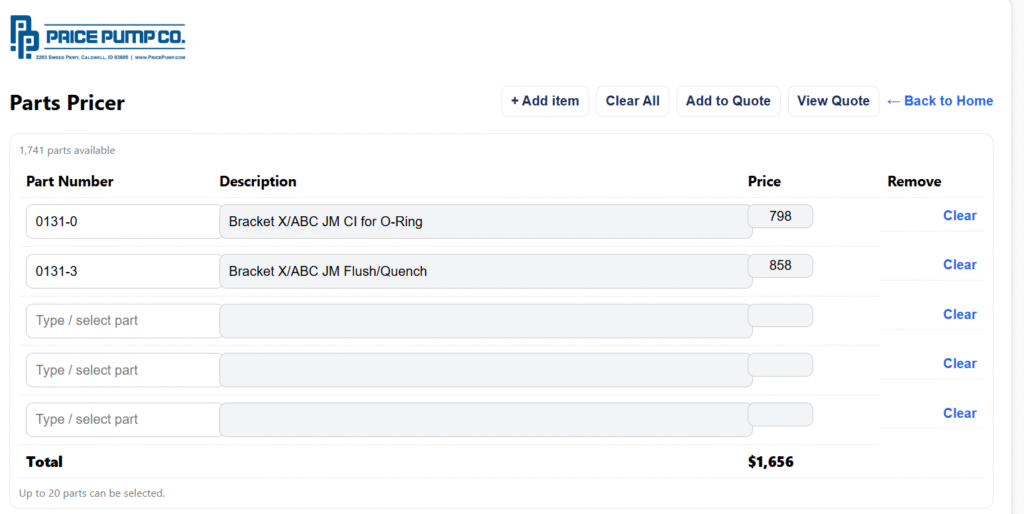Clear the 0131-0 bracket row

959,216
